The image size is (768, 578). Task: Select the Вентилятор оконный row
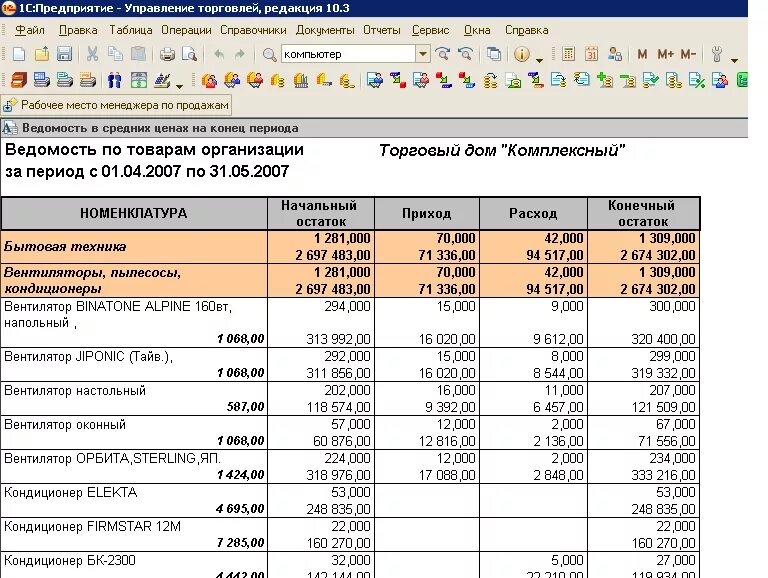[350, 432]
